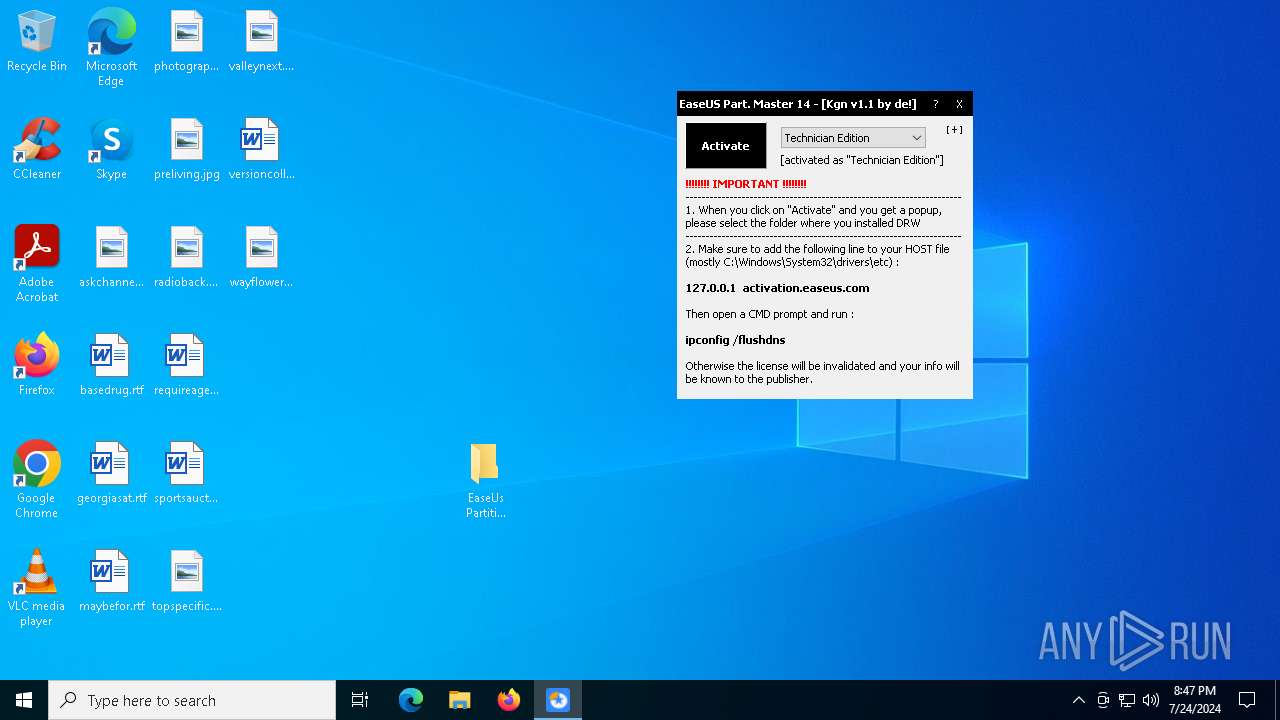Open the Skype desktop shortcut
This screenshot has width=1280, height=720.
(x=111, y=150)
